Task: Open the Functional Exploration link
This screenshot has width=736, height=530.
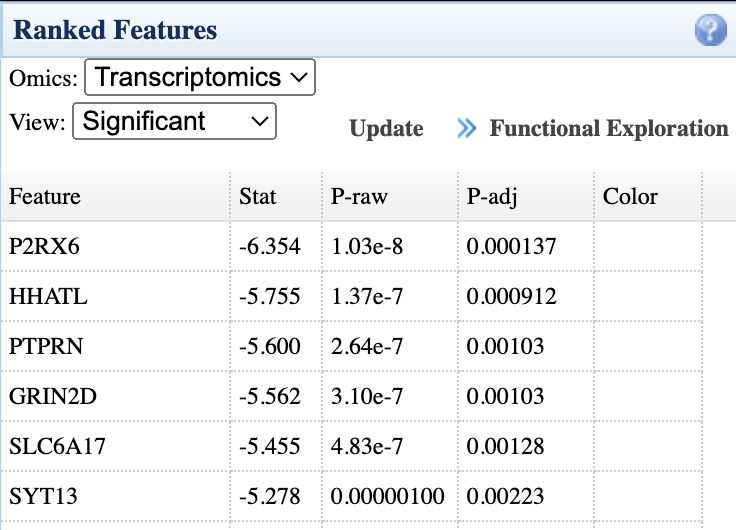Action: tap(608, 129)
